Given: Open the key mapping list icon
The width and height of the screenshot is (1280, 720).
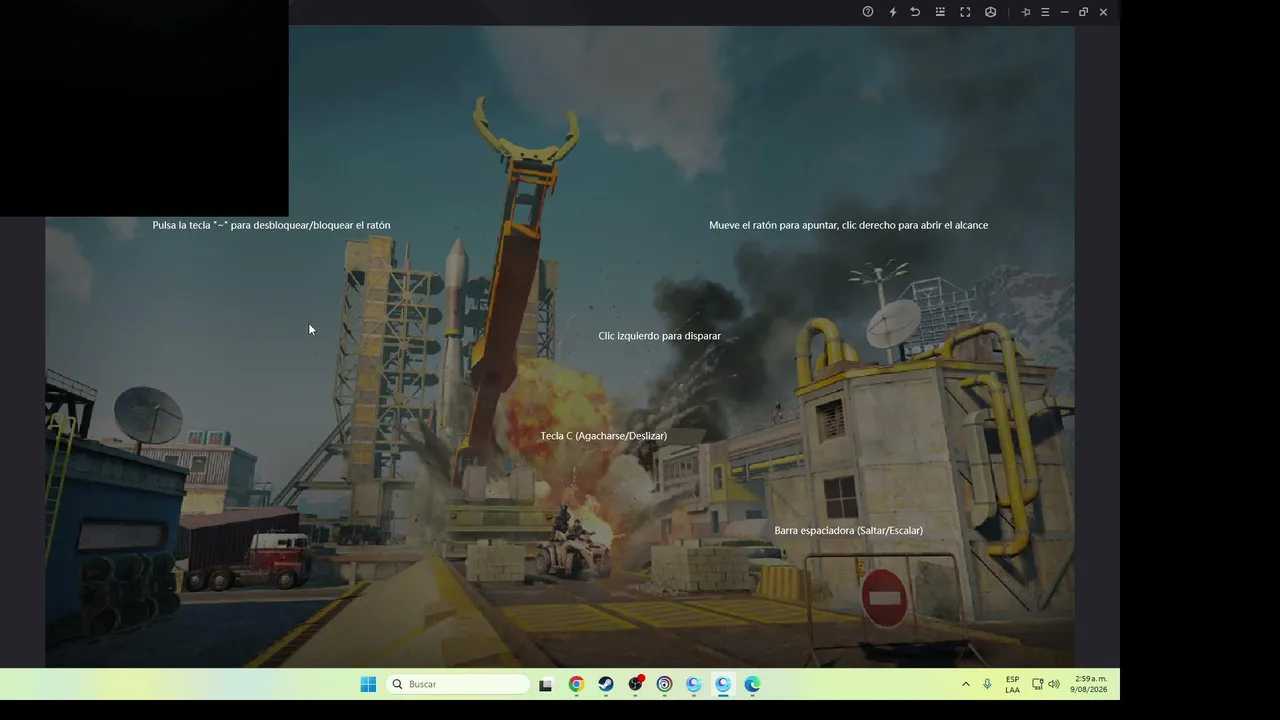Looking at the screenshot, I should click(x=940, y=12).
